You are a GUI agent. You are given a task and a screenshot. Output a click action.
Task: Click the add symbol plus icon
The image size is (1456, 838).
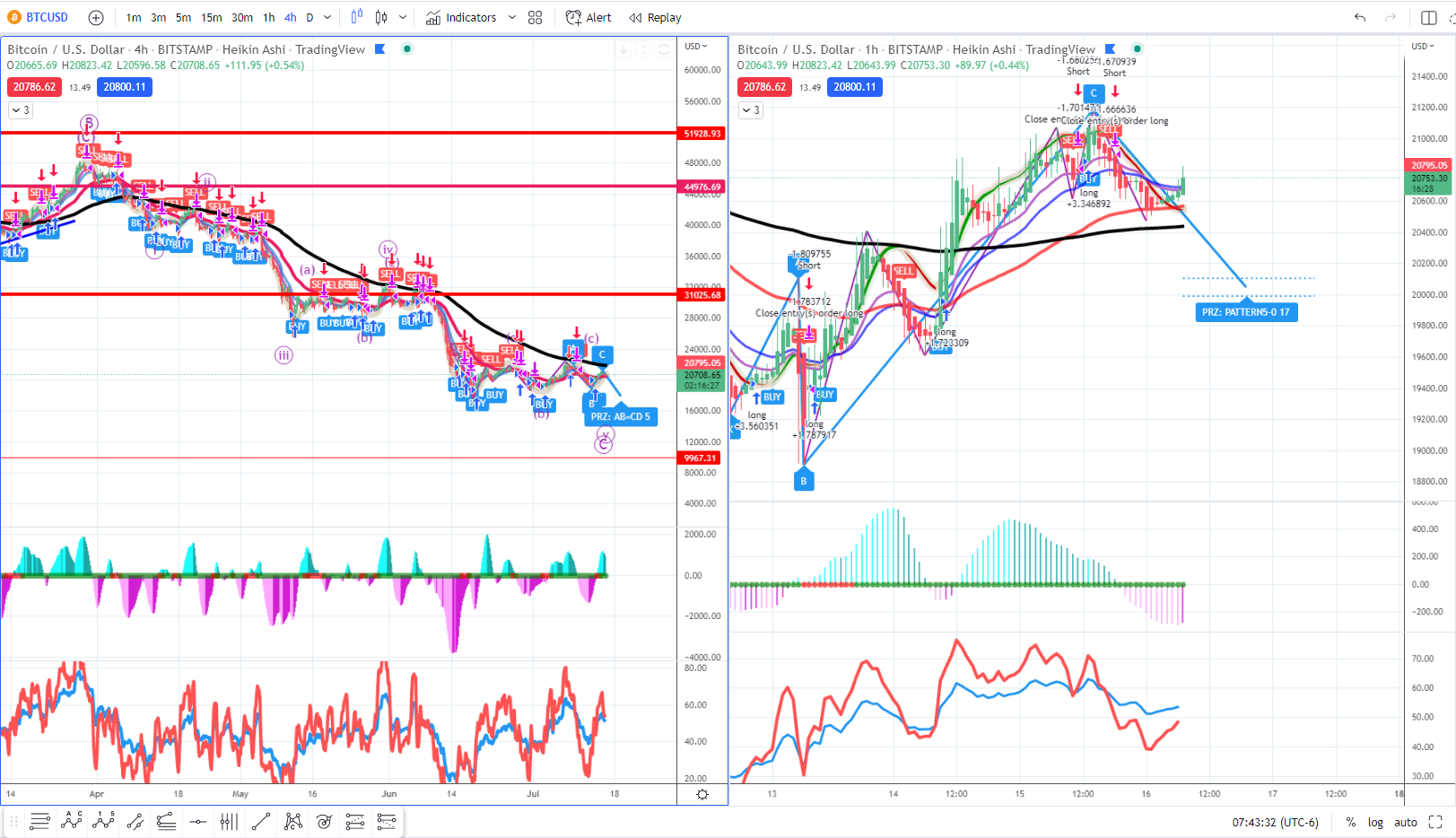[x=96, y=18]
